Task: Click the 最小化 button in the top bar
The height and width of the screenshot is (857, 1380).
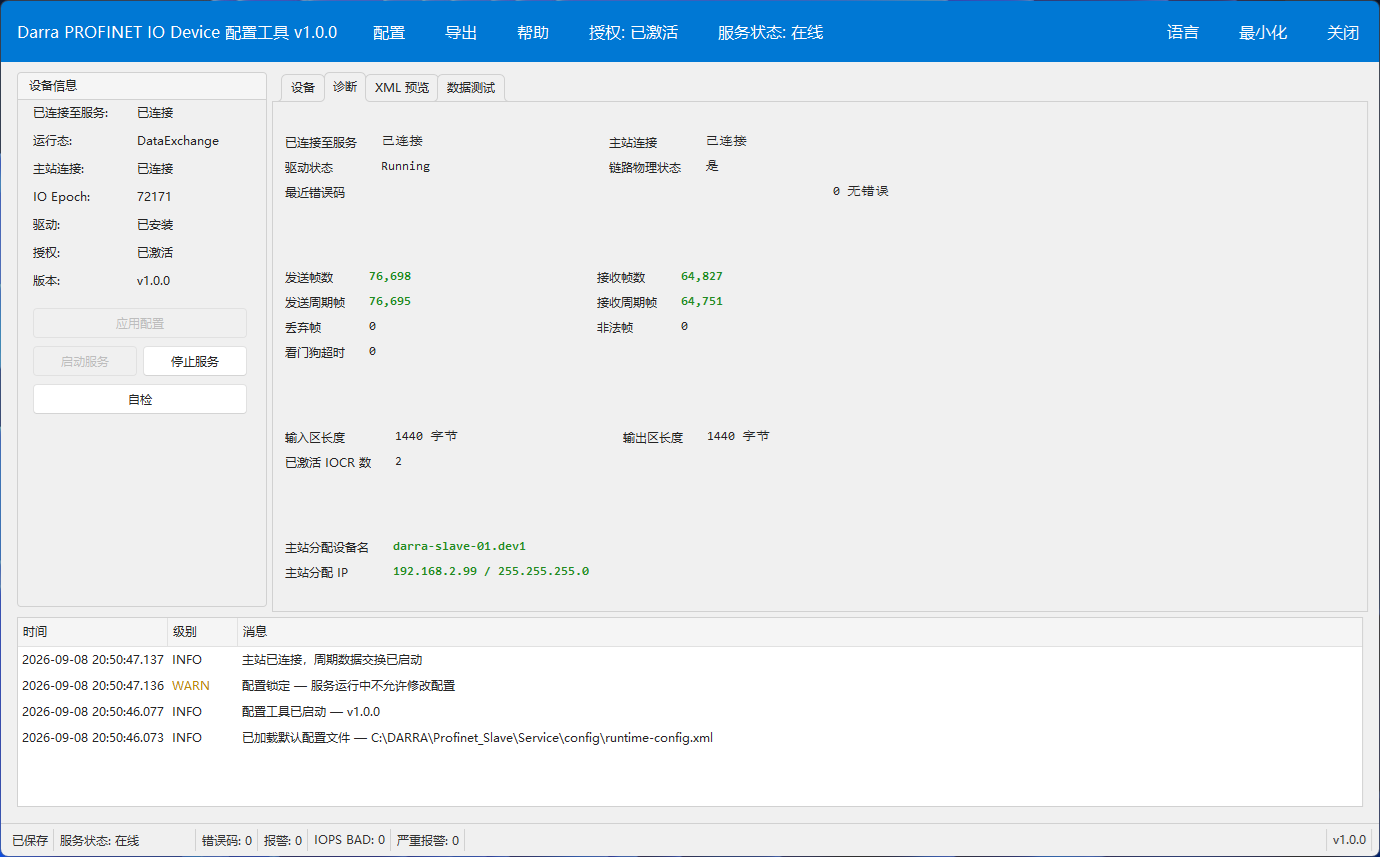Action: (1263, 32)
